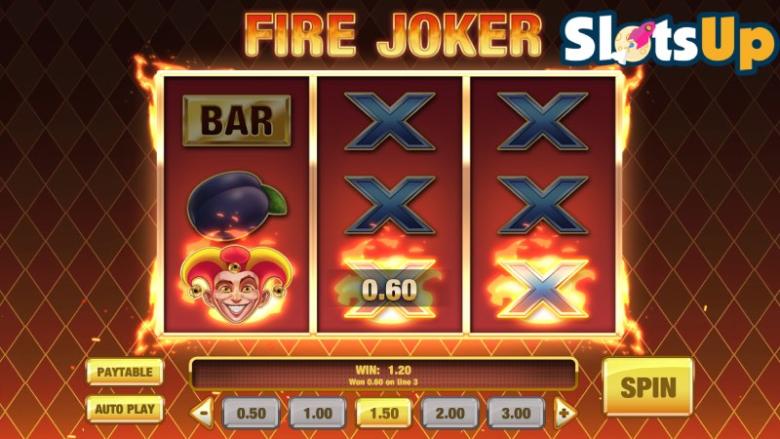Select the 0.50 bet amount
This screenshot has width=780, height=439.
(251, 413)
